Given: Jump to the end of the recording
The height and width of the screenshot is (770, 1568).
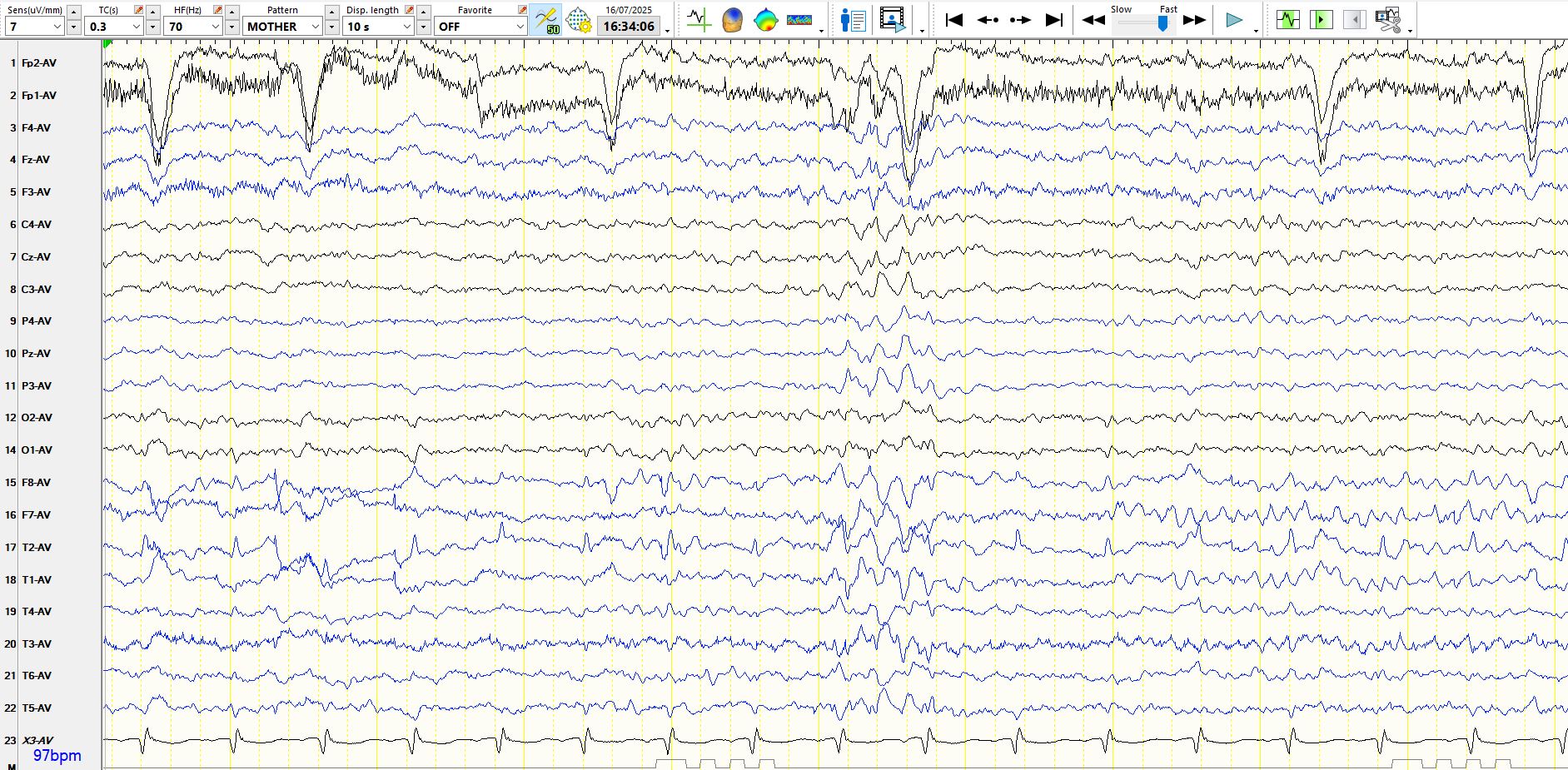Looking at the screenshot, I should [1054, 20].
